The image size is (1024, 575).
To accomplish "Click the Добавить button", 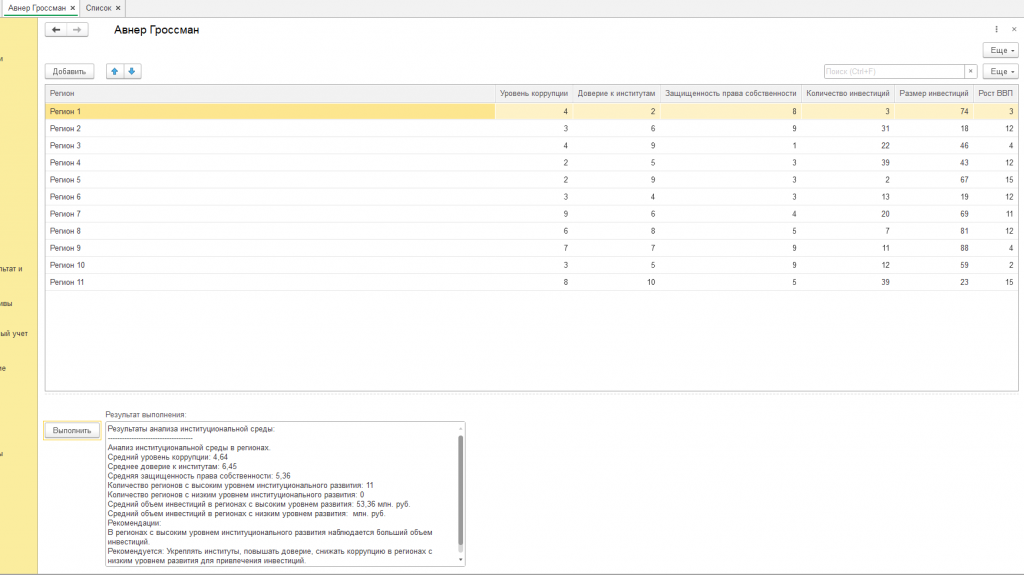I will point(69,71).
